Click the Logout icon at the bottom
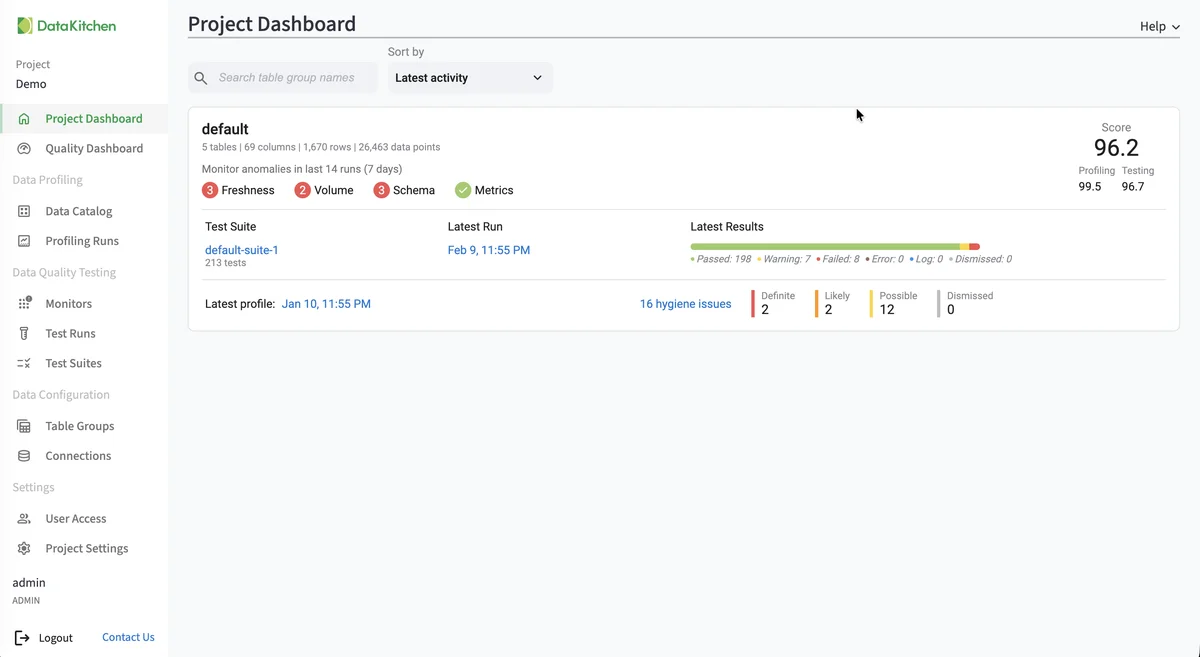This screenshot has width=1200, height=657. 20,637
